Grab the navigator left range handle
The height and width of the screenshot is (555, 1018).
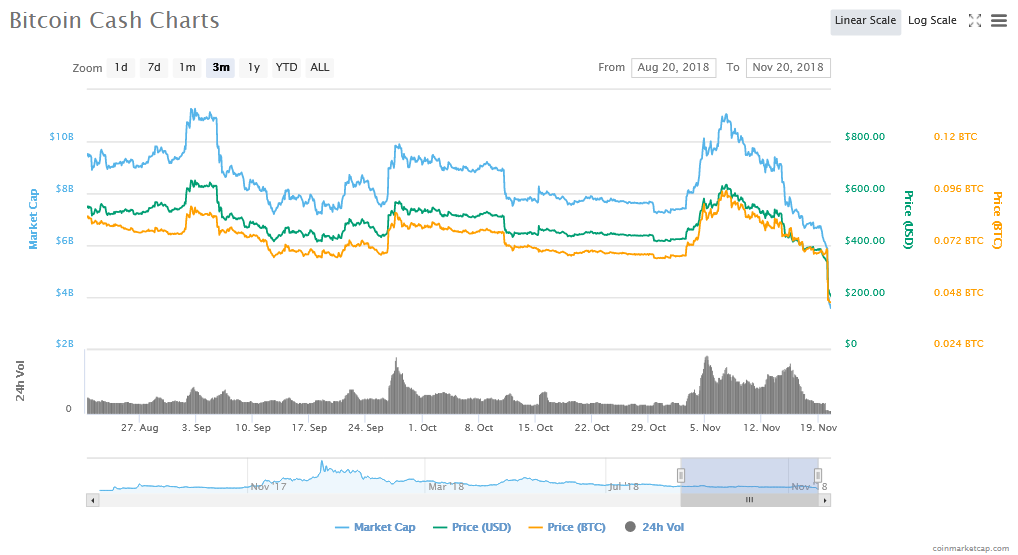[681, 476]
